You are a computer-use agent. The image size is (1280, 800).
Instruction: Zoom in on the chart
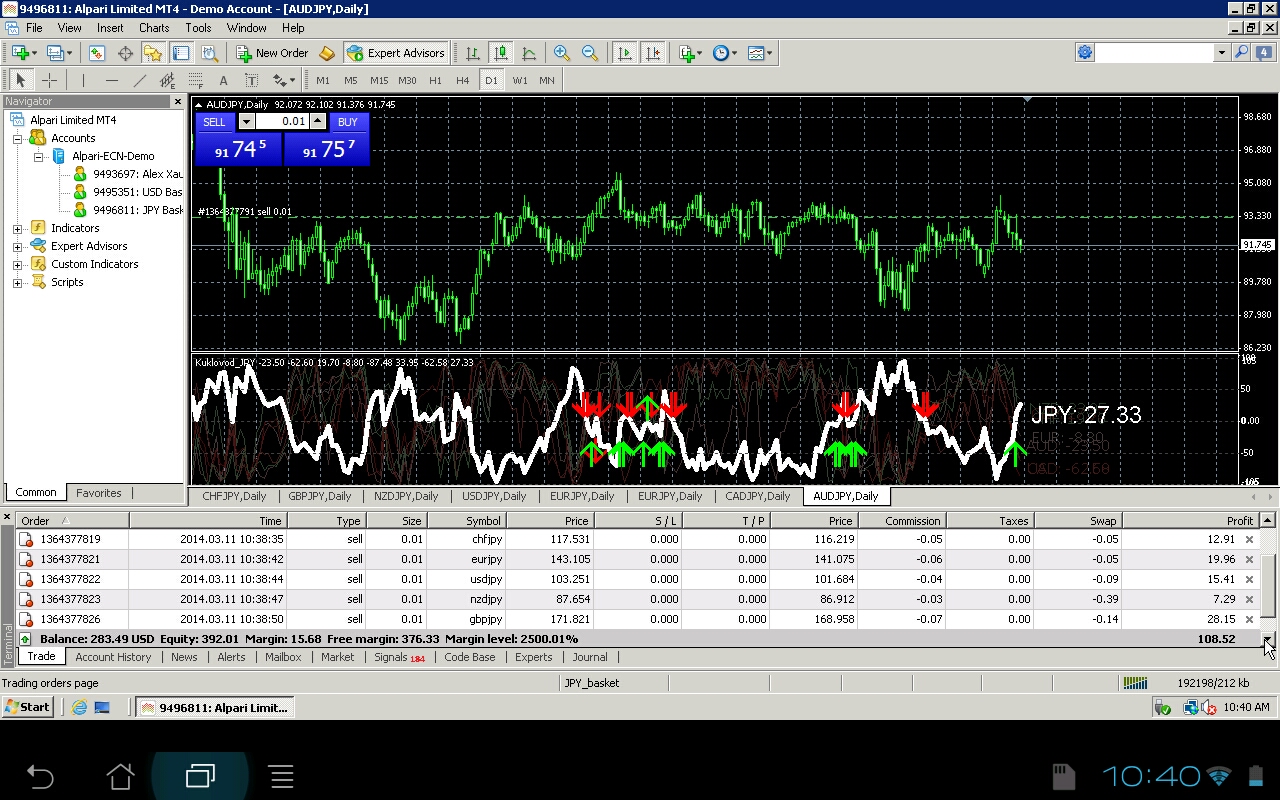(x=562, y=53)
